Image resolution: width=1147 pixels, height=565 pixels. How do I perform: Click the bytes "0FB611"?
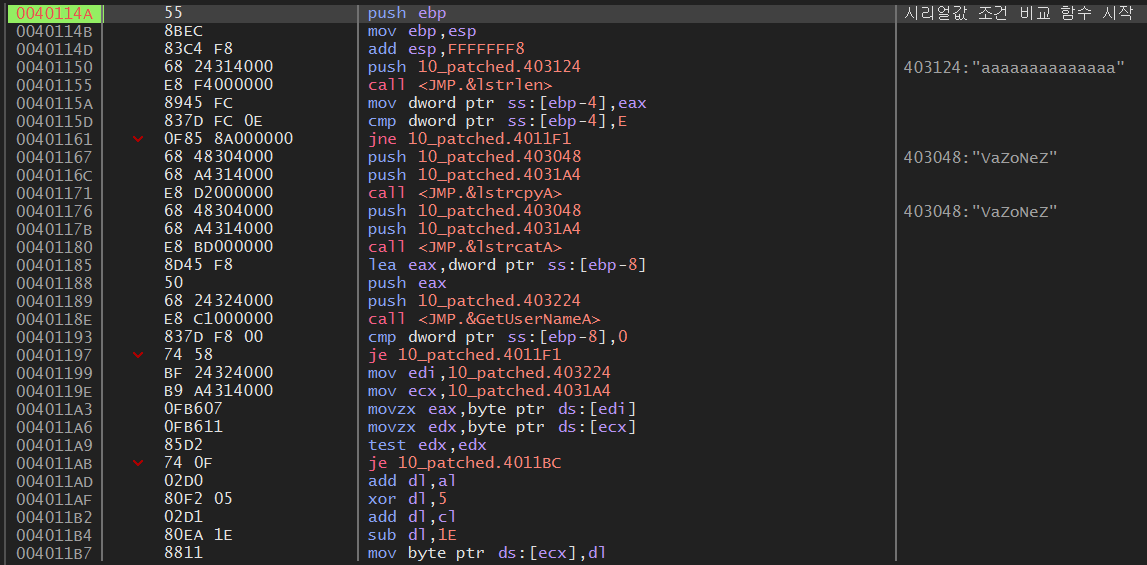pos(194,427)
